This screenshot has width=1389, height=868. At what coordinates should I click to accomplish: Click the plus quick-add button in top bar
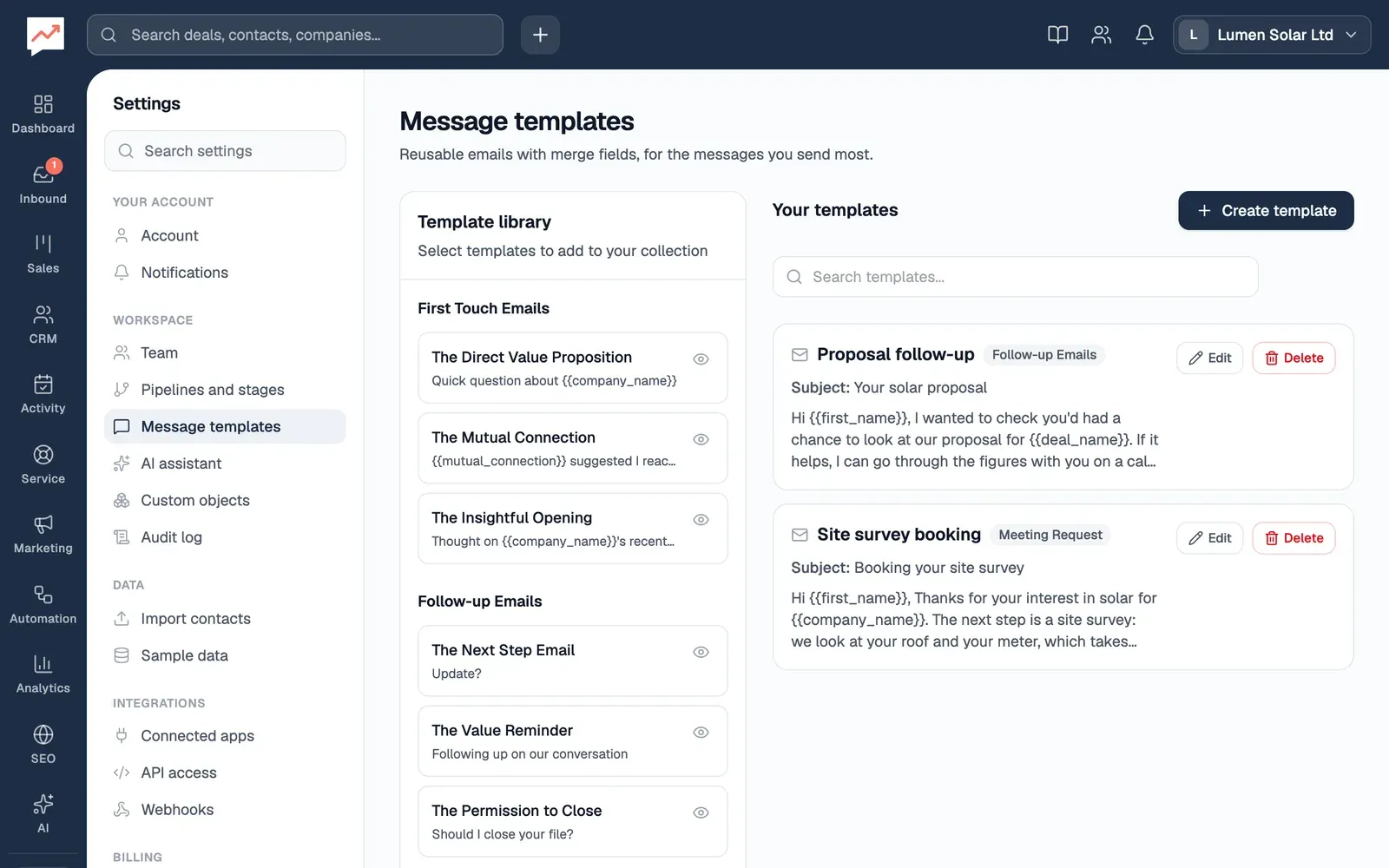click(x=540, y=35)
